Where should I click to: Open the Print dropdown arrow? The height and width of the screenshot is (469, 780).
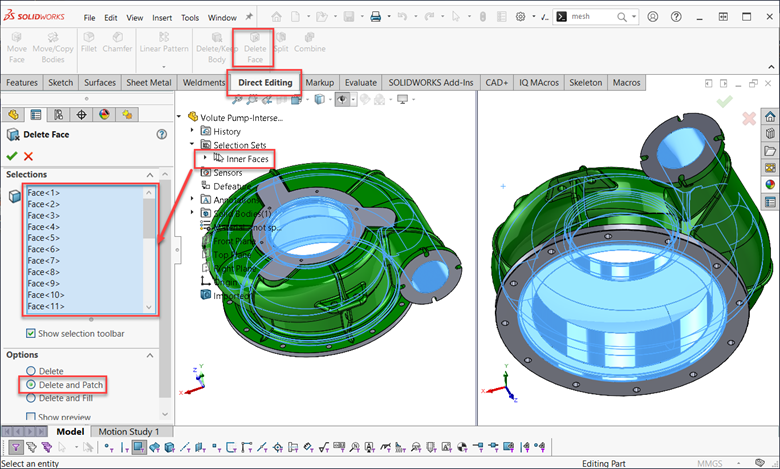(389, 17)
